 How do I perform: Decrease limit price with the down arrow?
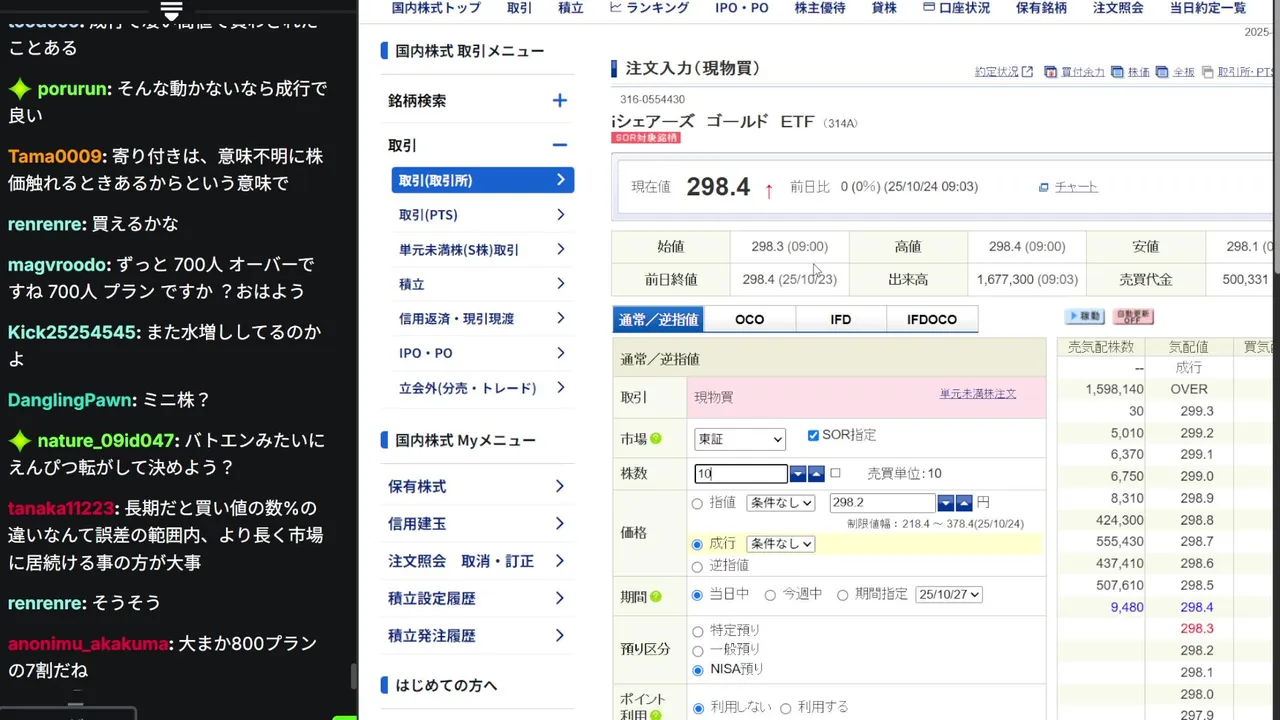946,503
